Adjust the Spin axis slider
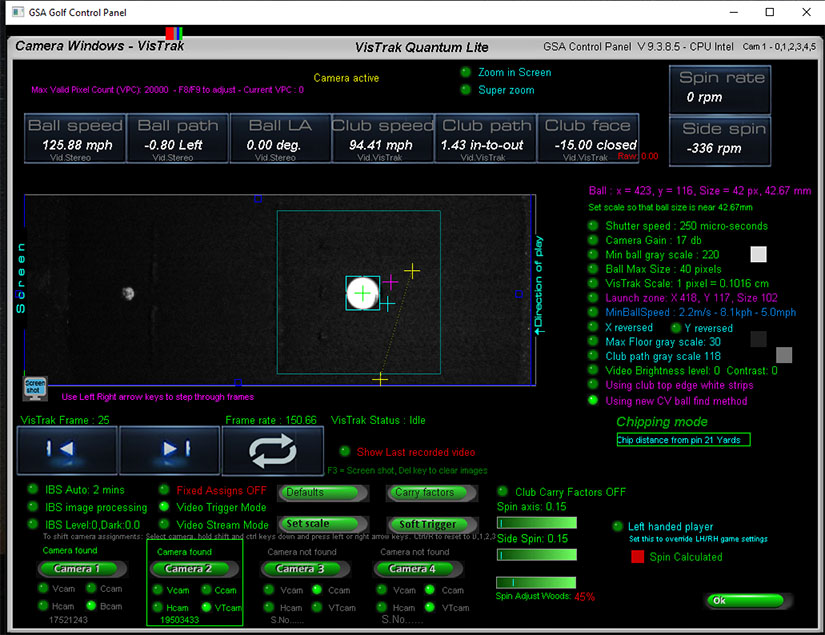 pos(536,523)
